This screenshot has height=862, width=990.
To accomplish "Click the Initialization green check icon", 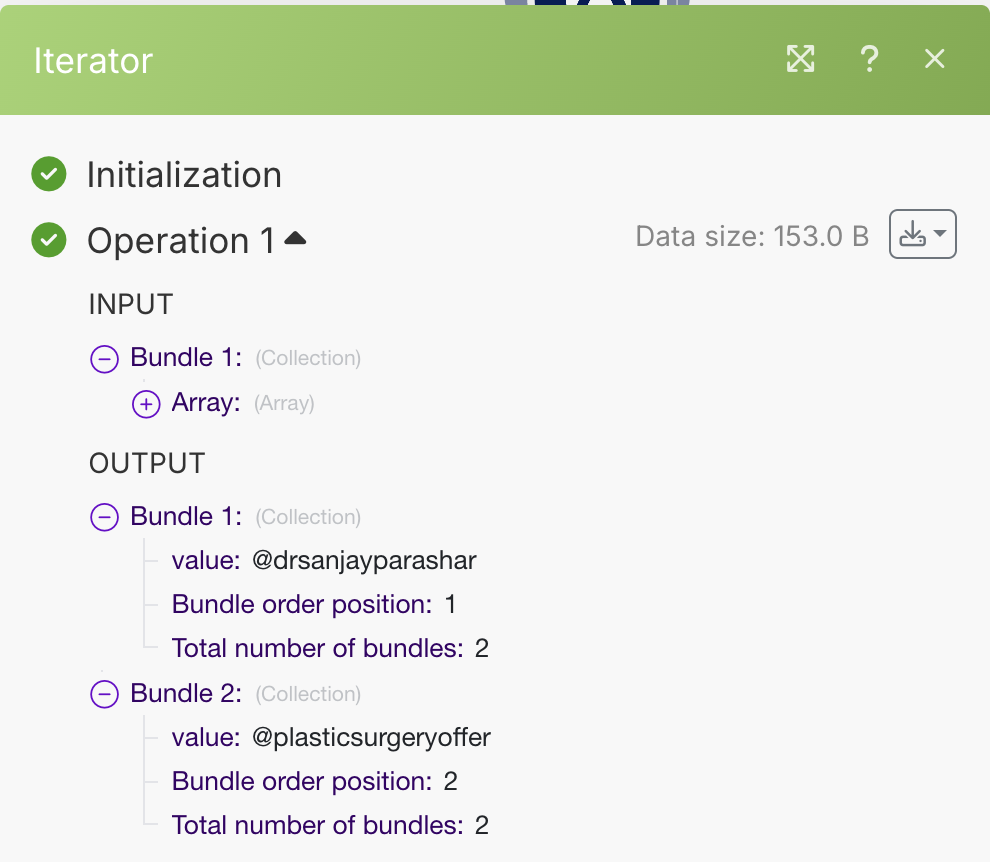I will (48, 174).
